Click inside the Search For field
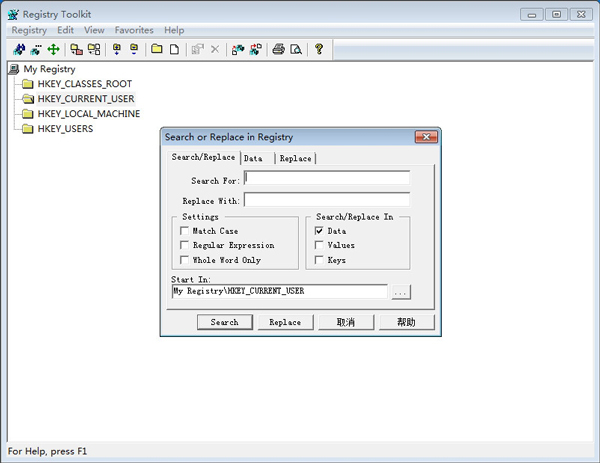Image resolution: width=600 pixels, height=463 pixels. point(327,178)
